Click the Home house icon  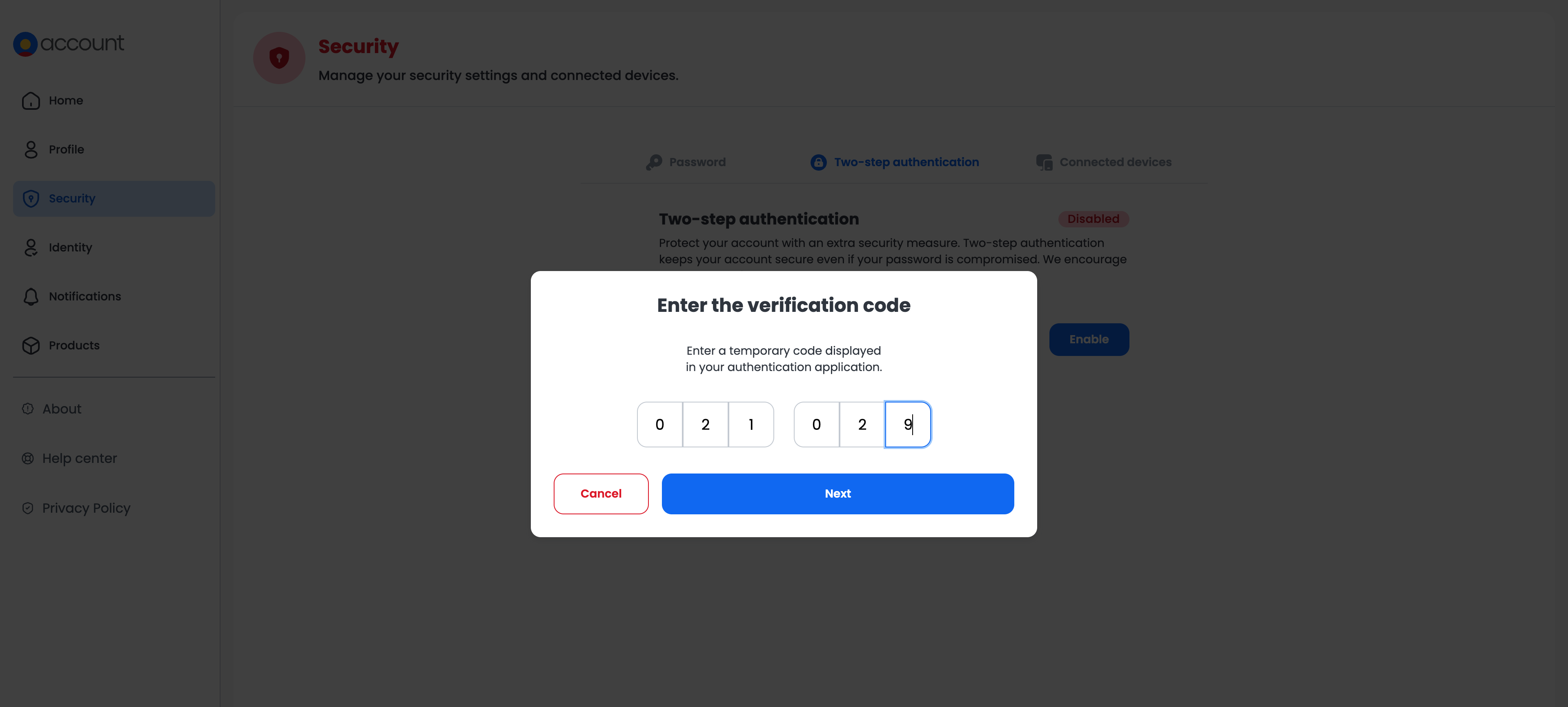pyautogui.click(x=31, y=100)
